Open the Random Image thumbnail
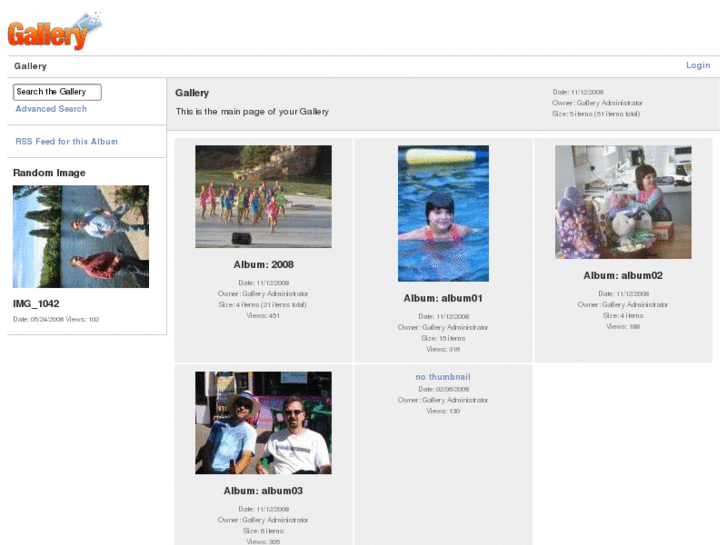 pyautogui.click(x=81, y=237)
